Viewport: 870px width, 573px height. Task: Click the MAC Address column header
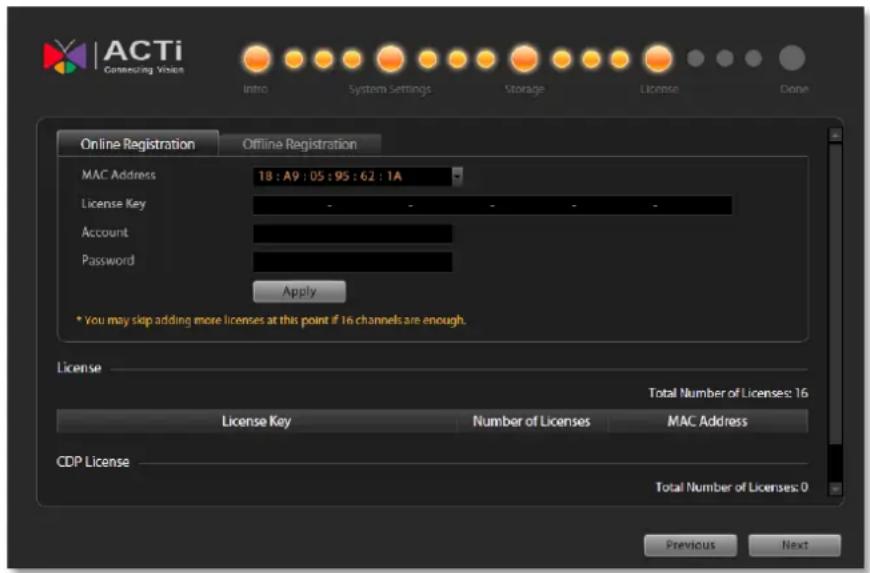coord(707,422)
